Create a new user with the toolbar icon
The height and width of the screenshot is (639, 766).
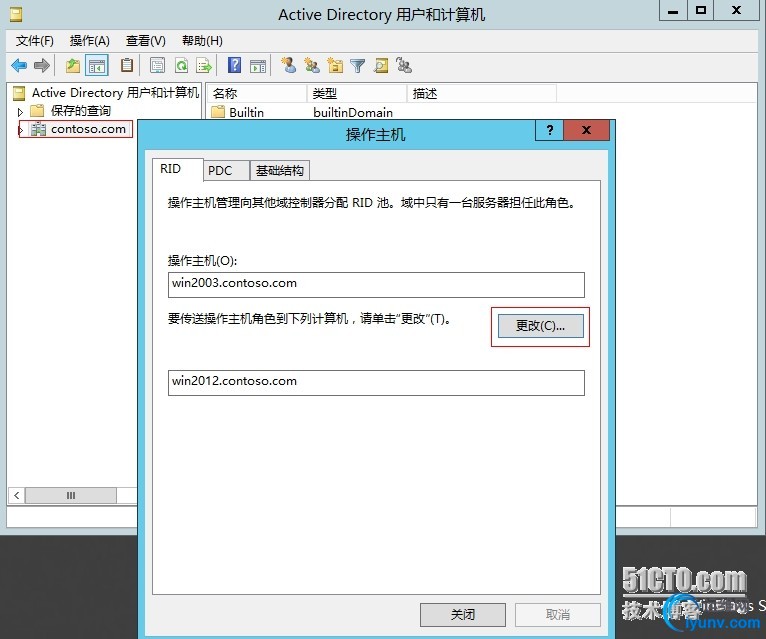(x=289, y=65)
